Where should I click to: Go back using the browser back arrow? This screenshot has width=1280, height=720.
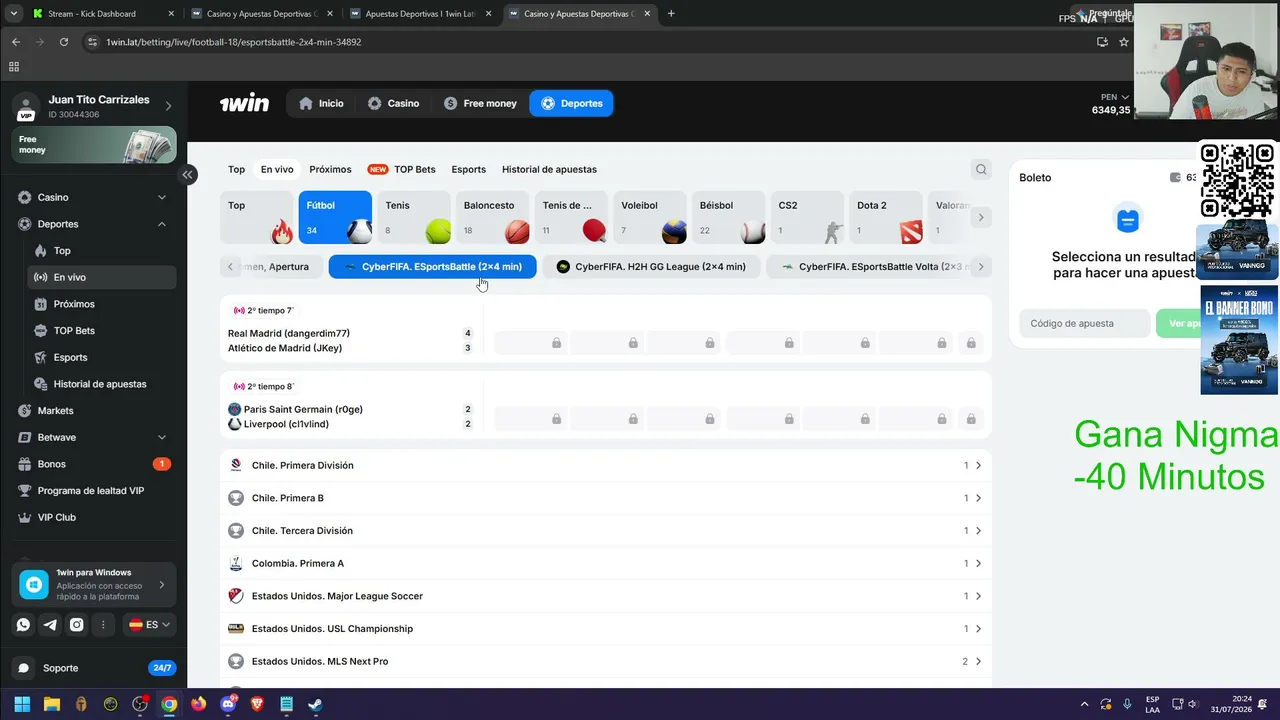16,42
